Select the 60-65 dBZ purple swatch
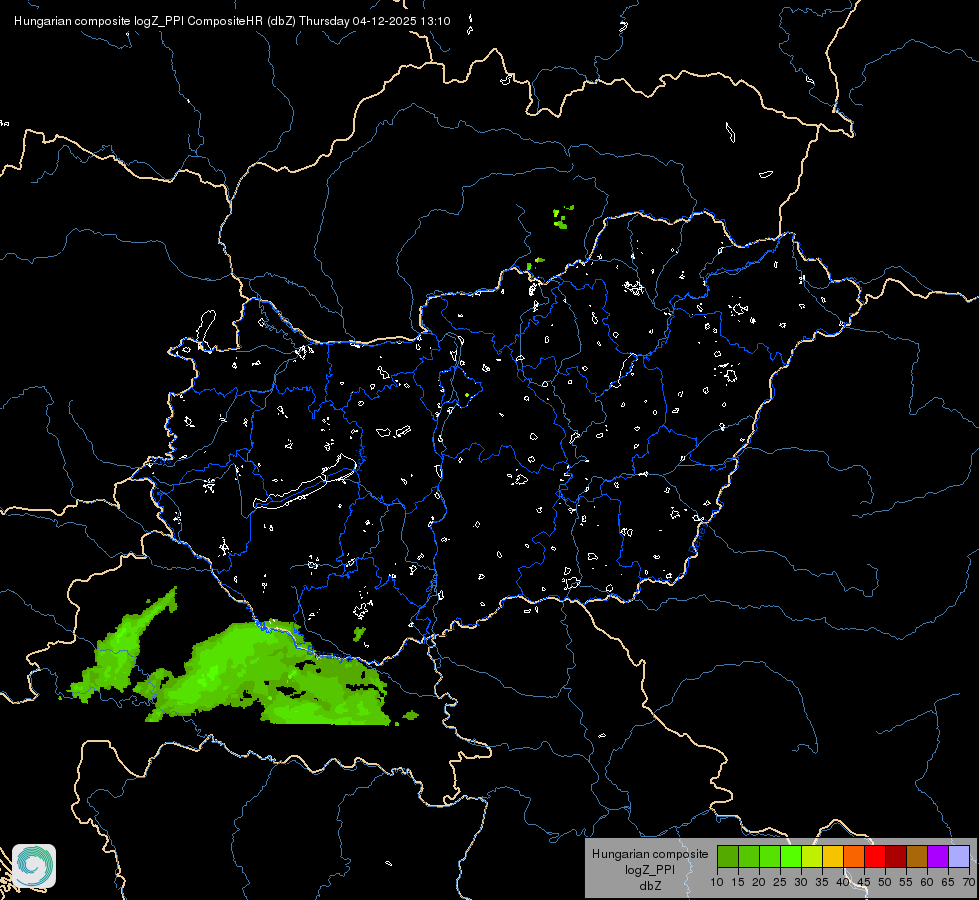This screenshot has width=979, height=900. coord(938,856)
